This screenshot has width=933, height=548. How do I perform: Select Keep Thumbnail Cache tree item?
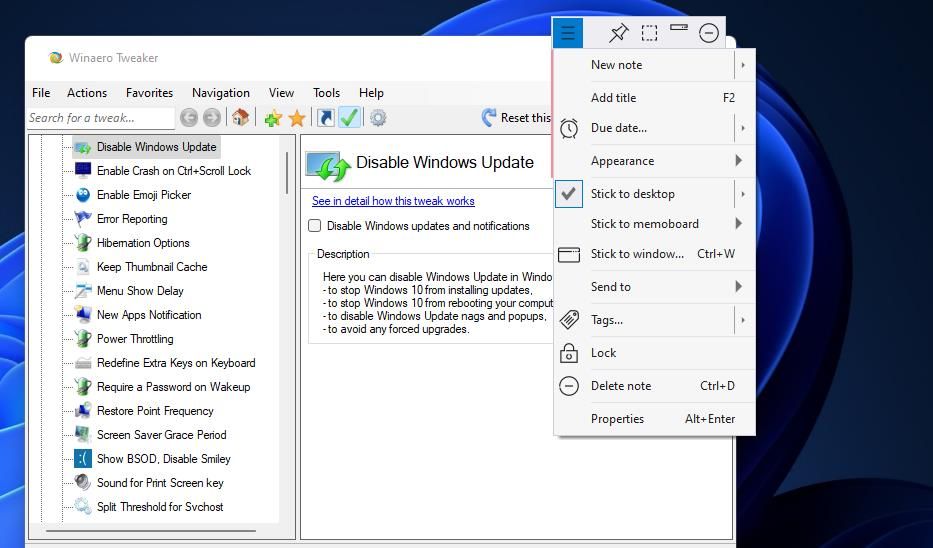(x=152, y=267)
